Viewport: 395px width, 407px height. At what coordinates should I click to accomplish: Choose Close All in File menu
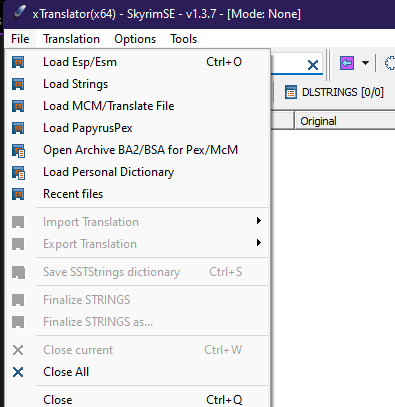[x=137, y=372]
